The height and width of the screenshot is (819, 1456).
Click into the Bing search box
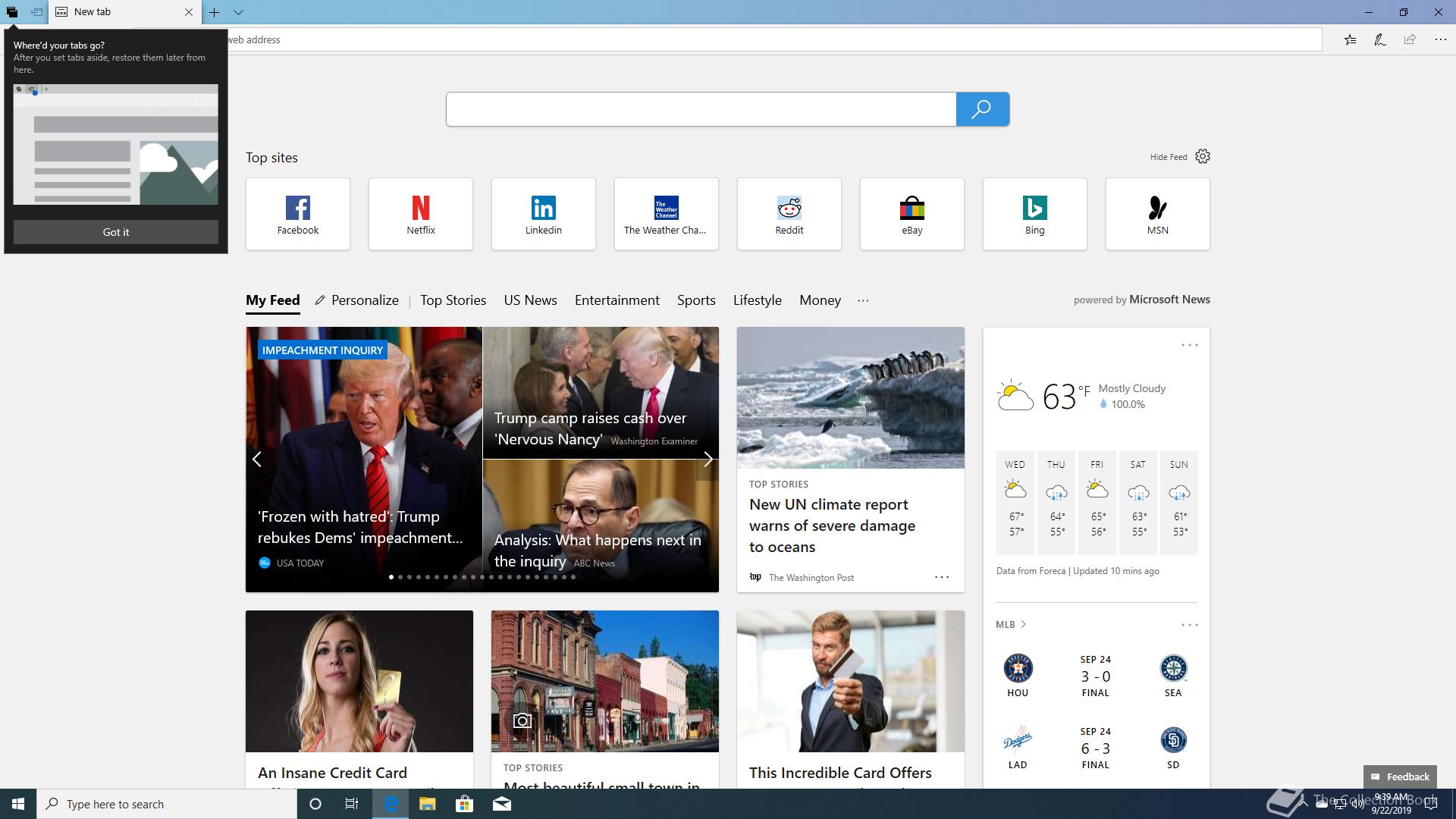pos(701,109)
